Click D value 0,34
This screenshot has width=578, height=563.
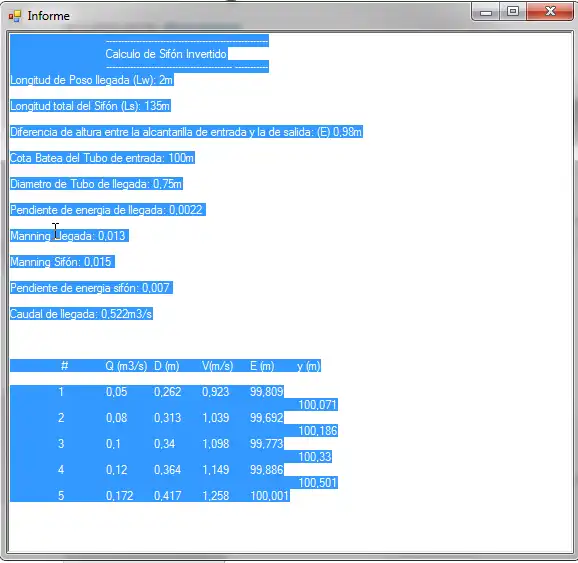[164, 444]
